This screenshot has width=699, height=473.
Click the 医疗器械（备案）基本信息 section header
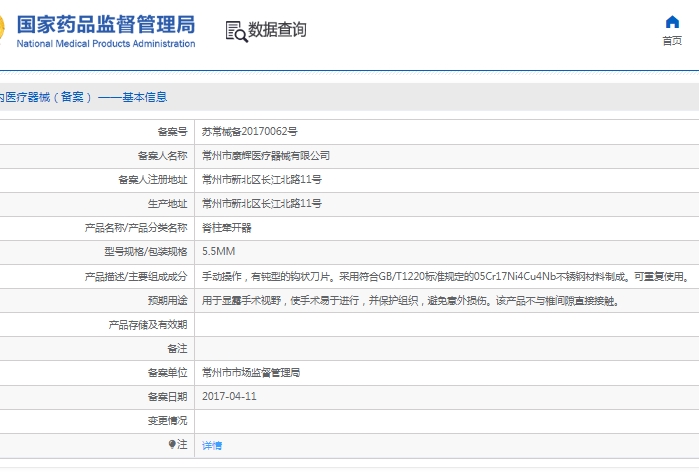83,97
